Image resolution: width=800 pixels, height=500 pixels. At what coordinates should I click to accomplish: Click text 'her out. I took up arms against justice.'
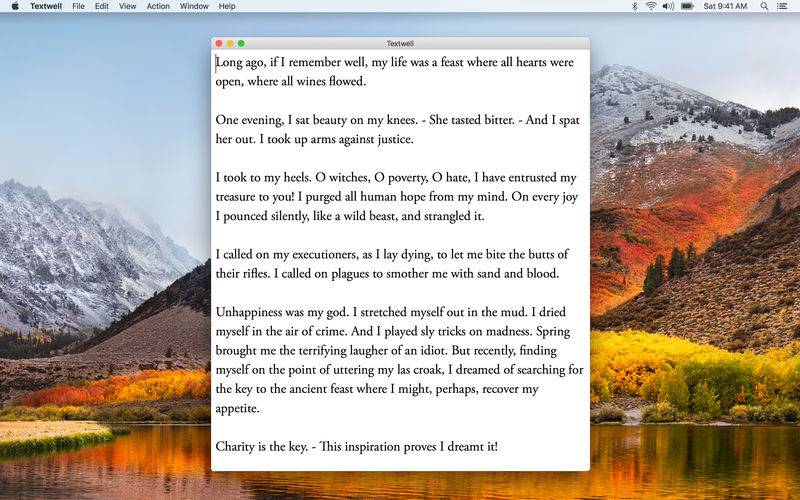[x=314, y=139]
